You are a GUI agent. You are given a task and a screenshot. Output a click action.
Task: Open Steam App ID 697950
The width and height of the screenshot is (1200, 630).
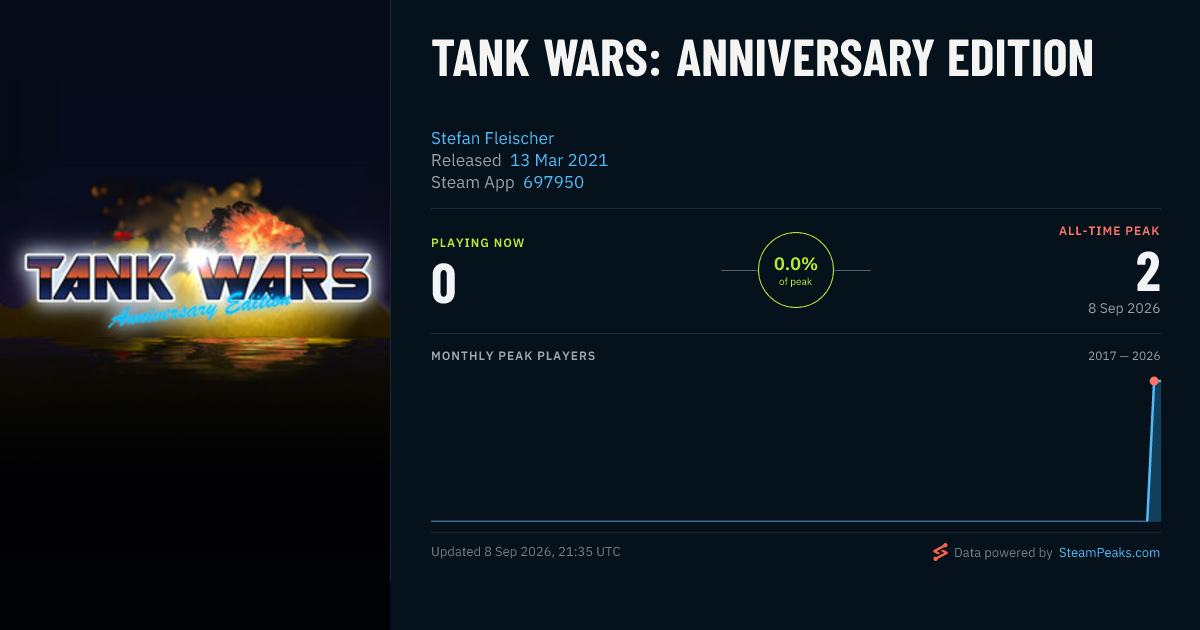coord(553,182)
